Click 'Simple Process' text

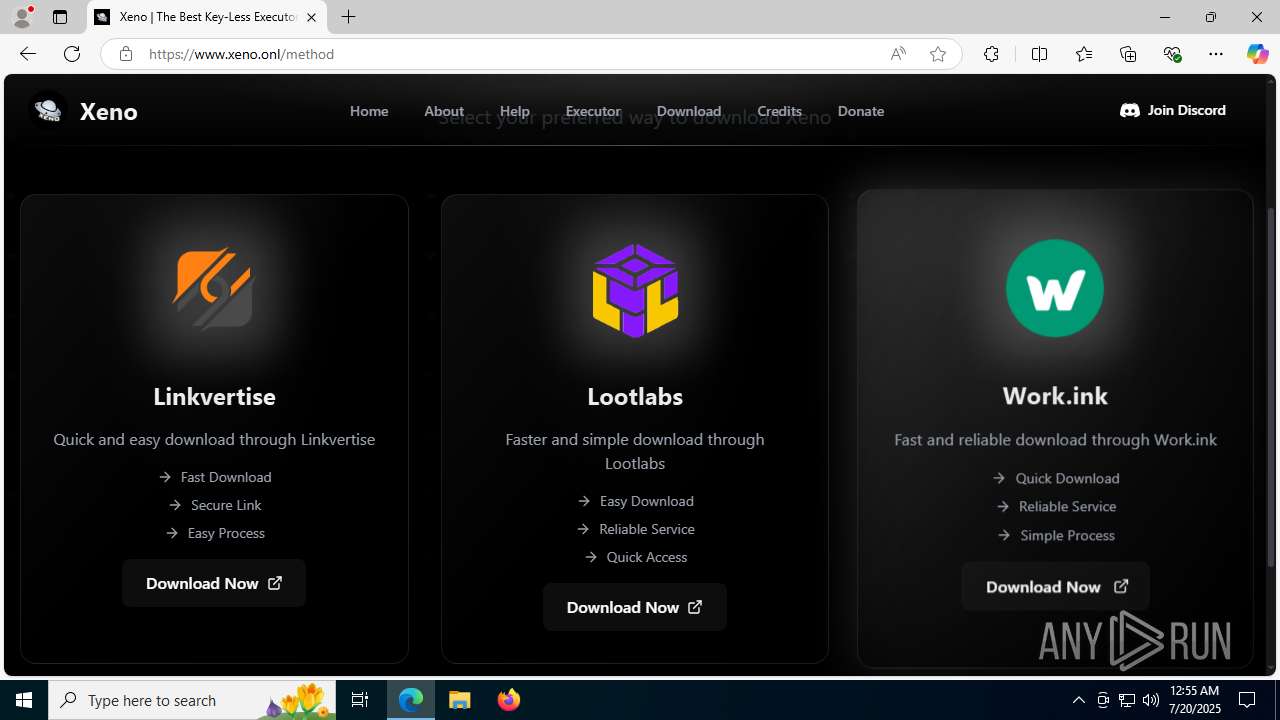tap(1068, 535)
